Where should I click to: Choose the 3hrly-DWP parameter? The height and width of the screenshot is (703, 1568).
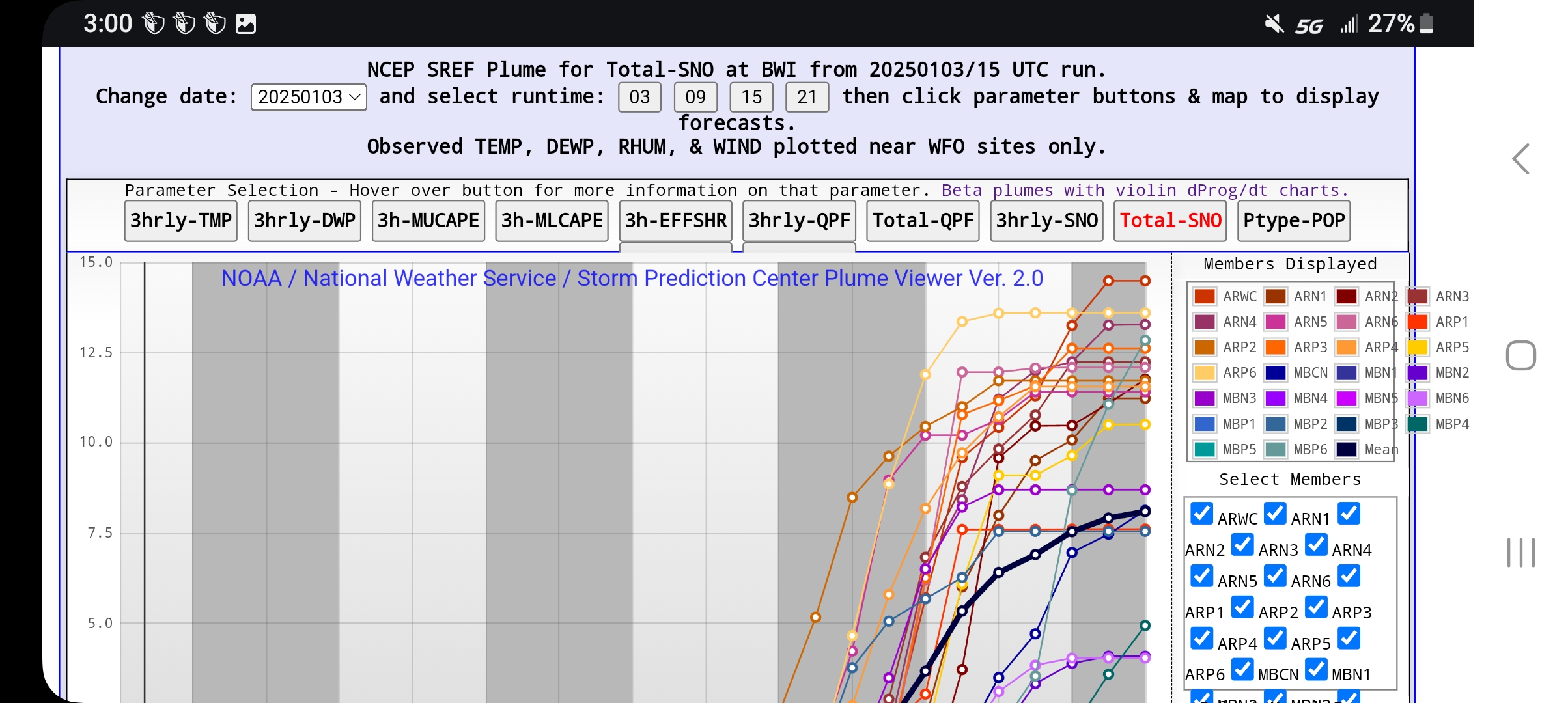[305, 221]
